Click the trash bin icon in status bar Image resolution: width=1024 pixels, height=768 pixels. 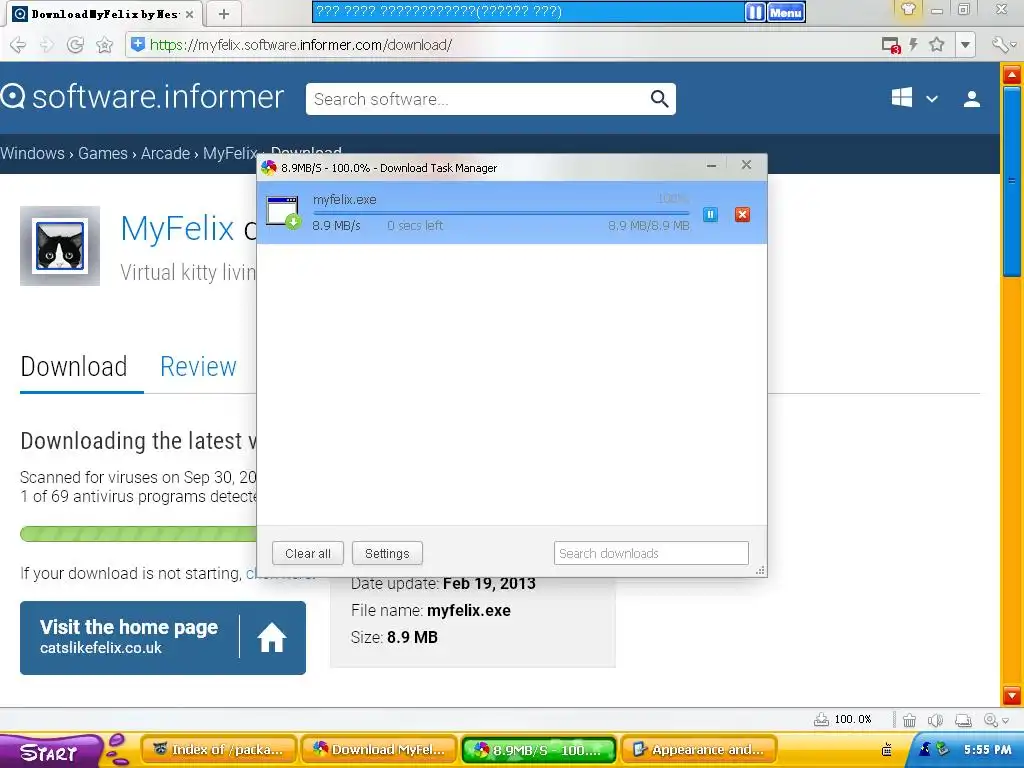(x=909, y=720)
